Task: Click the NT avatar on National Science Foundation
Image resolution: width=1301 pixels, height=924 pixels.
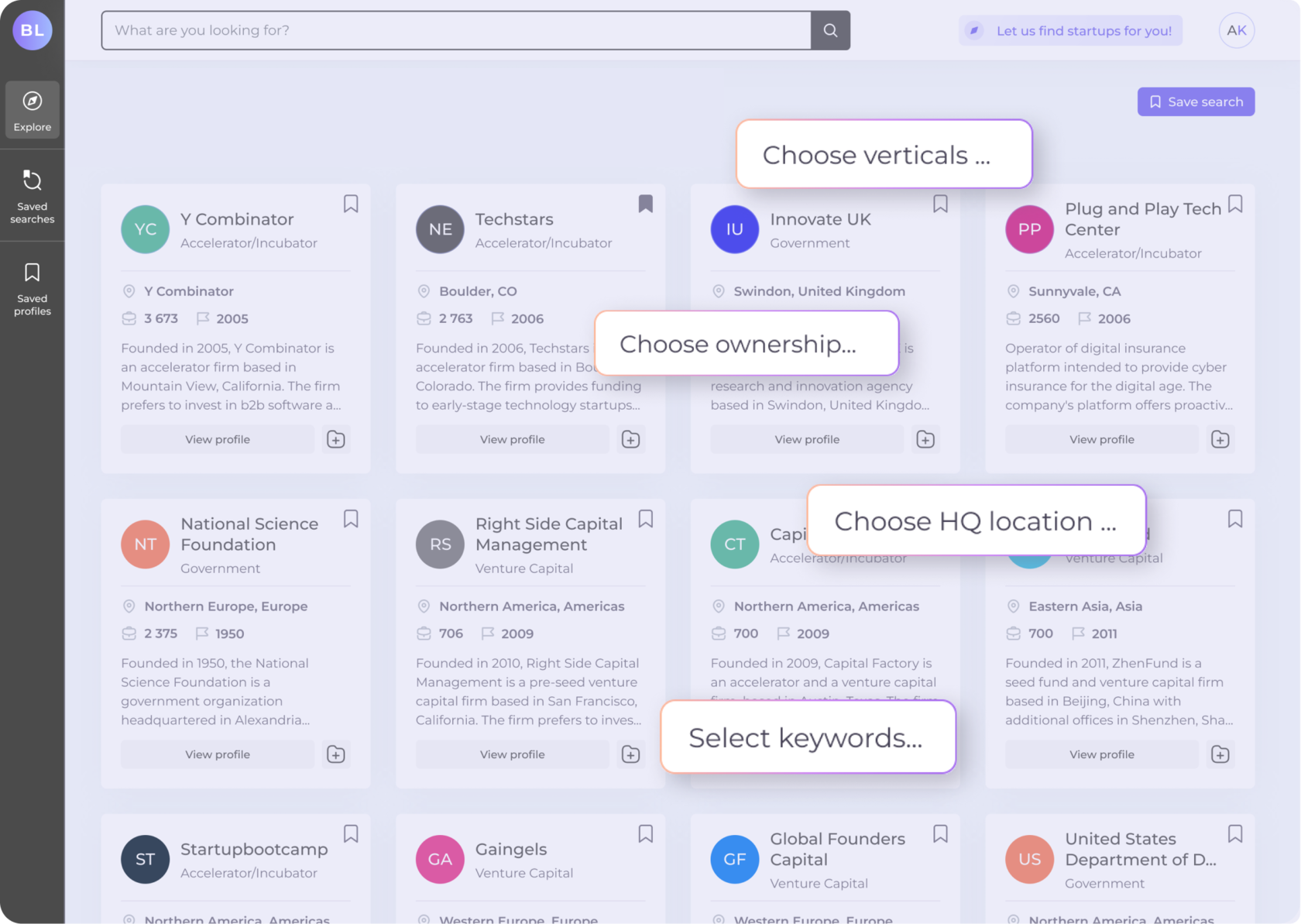Action: click(x=146, y=544)
